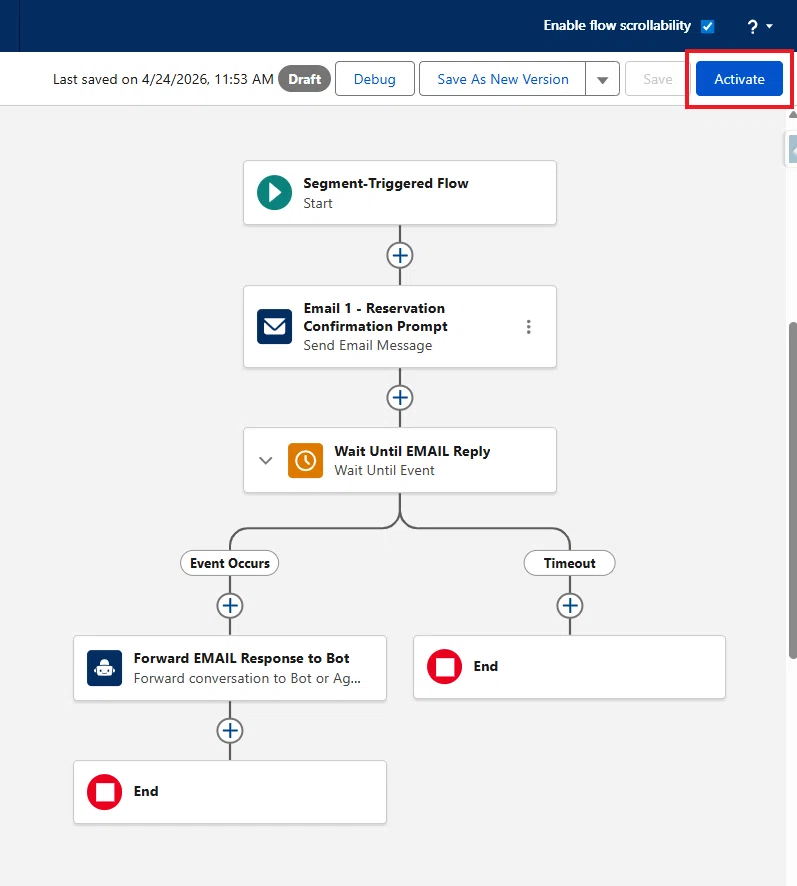Screen dimensions: 797x886
Task: Click the Timeout branch label
Action: tap(570, 563)
